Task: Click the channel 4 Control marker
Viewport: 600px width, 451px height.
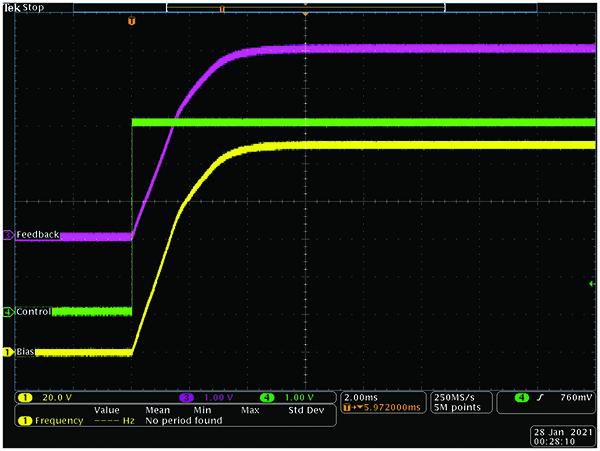Action: [x=9, y=312]
